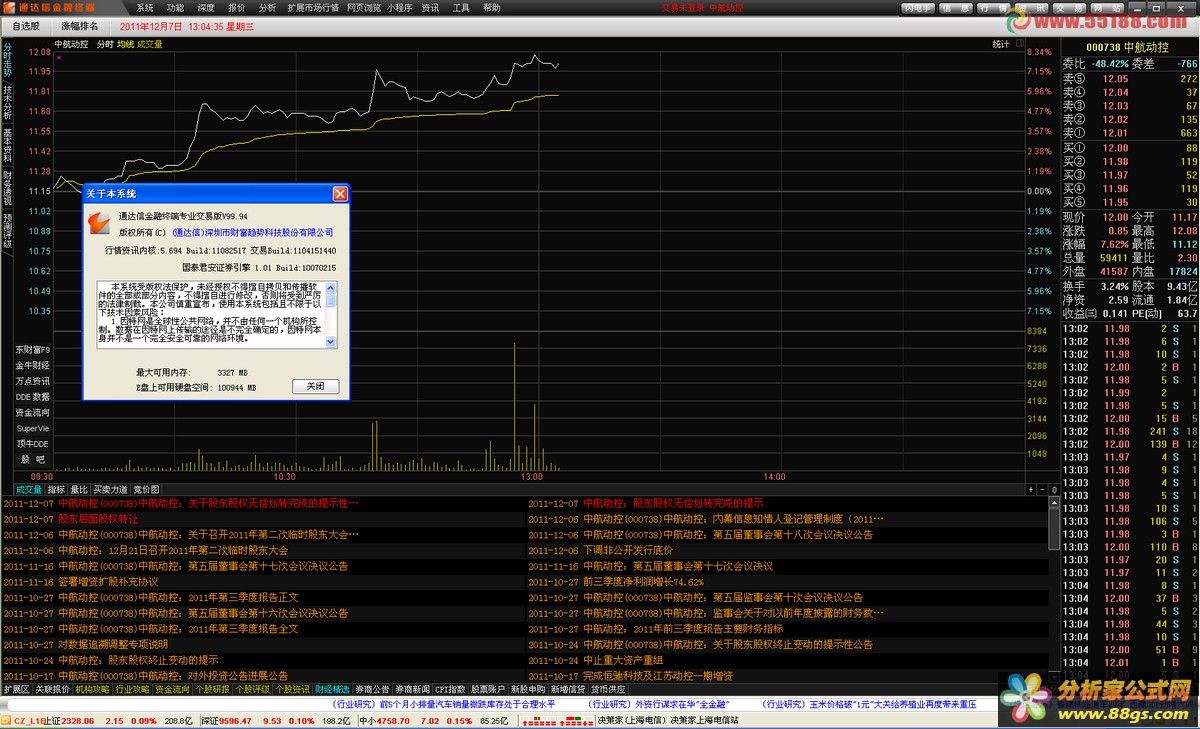The image size is (1200, 729).
Task: Open 金牛财经 in the left panel
Action: (x=33, y=366)
